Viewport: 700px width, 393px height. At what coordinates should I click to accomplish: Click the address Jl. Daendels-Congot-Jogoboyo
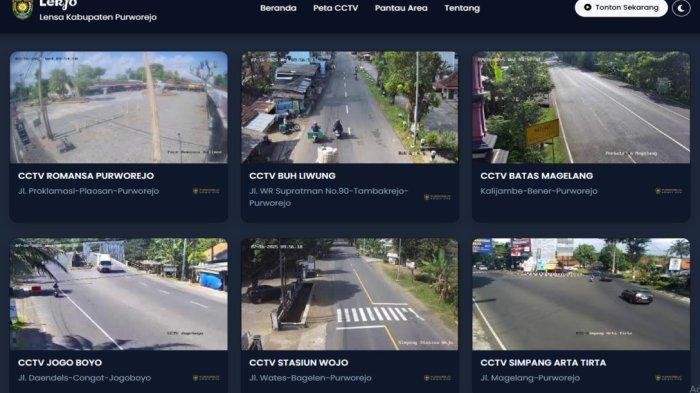84,378
